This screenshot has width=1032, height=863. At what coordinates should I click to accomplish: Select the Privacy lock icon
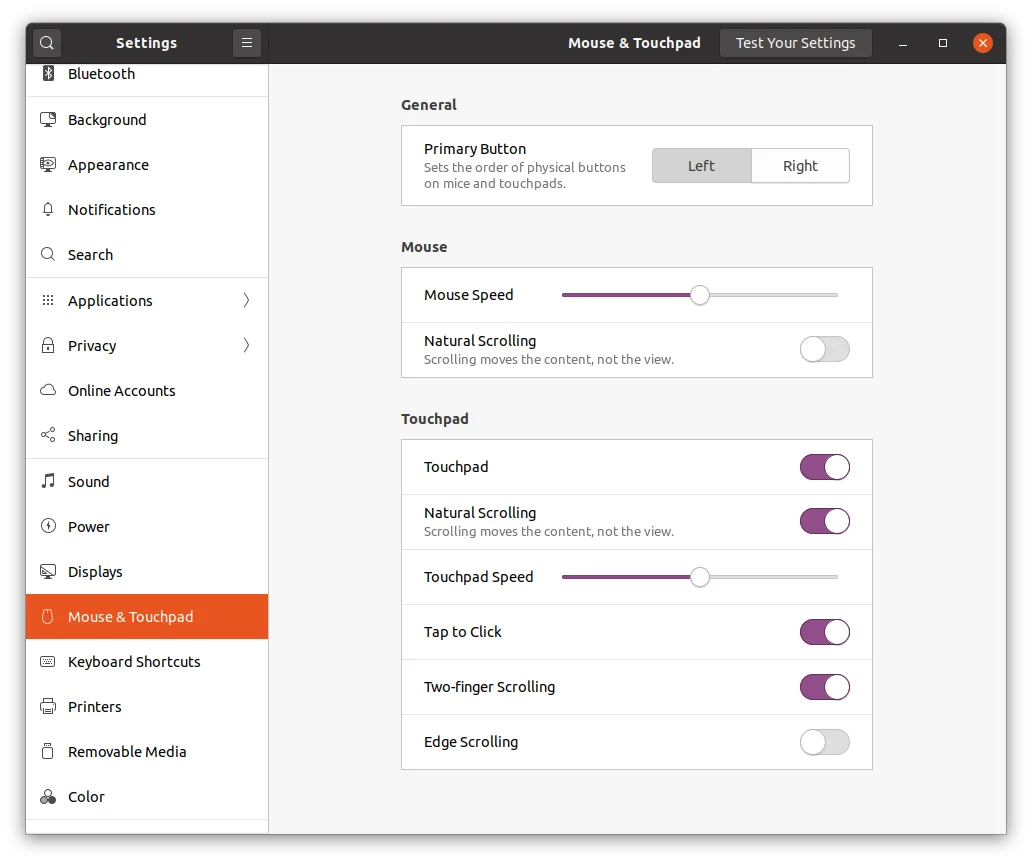tap(48, 346)
